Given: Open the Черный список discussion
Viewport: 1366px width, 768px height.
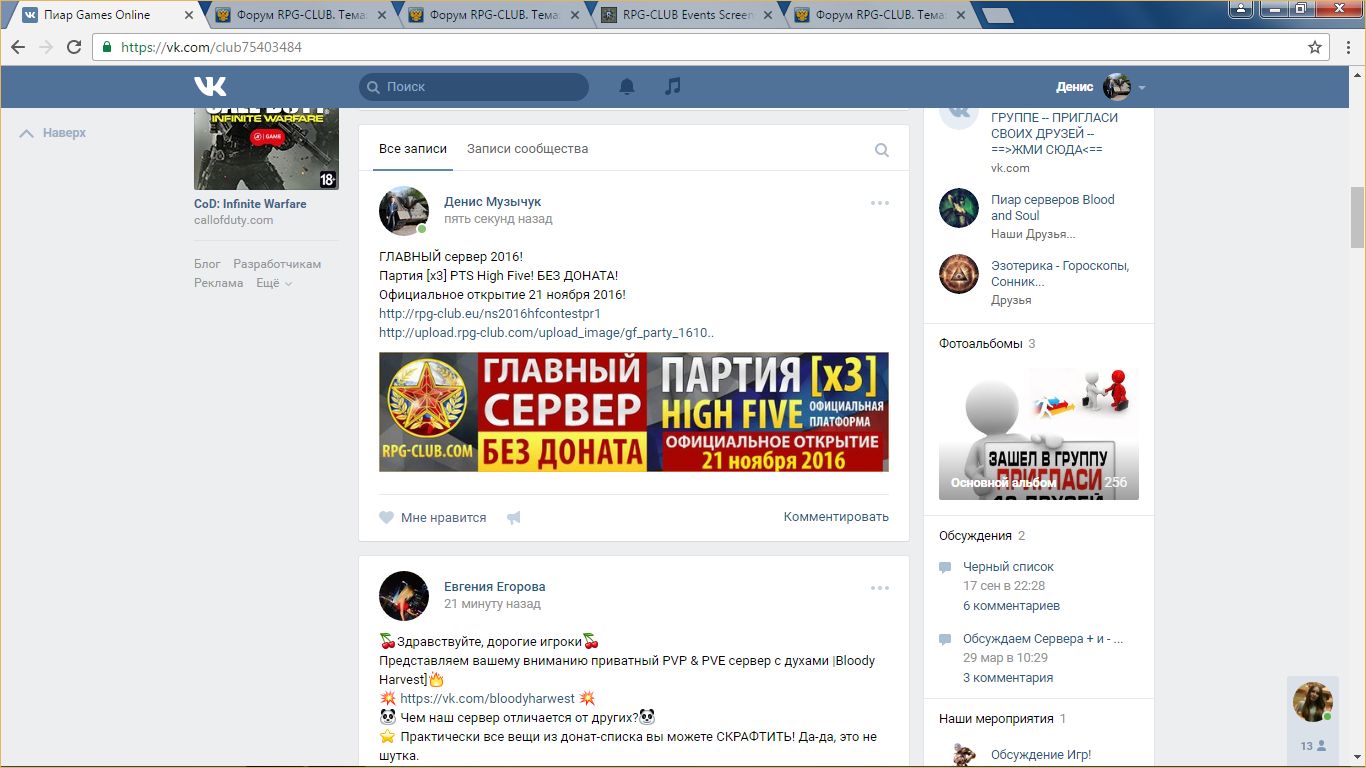Looking at the screenshot, I should pos(1008,567).
